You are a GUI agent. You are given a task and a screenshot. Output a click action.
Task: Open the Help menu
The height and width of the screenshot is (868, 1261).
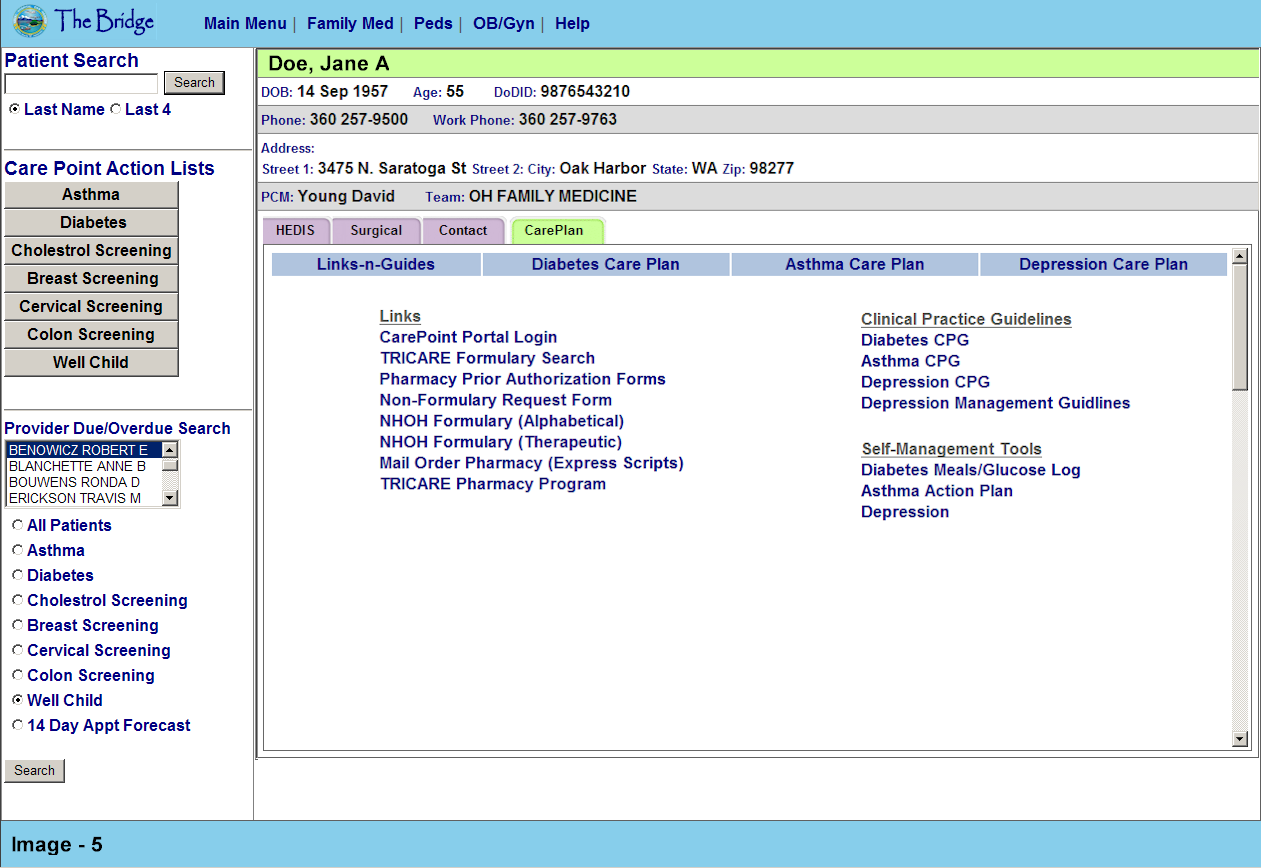(x=572, y=23)
